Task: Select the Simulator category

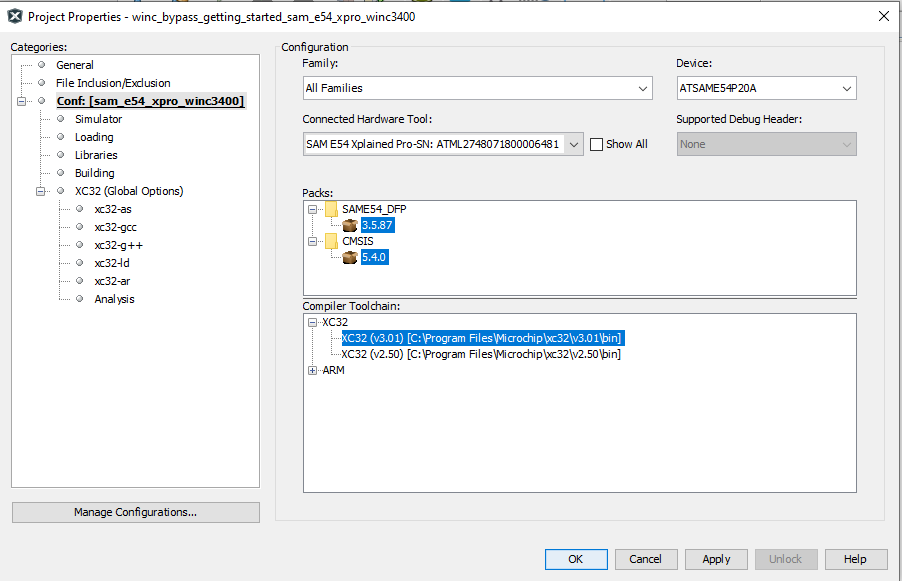Action: click(98, 119)
